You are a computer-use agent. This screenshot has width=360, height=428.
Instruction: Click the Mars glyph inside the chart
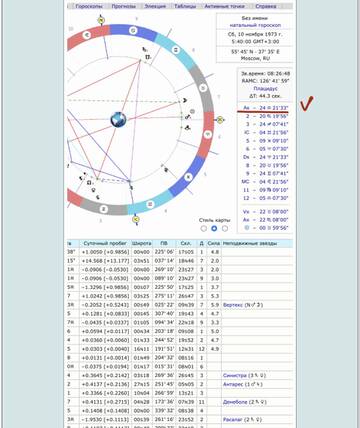[x=188, y=117]
